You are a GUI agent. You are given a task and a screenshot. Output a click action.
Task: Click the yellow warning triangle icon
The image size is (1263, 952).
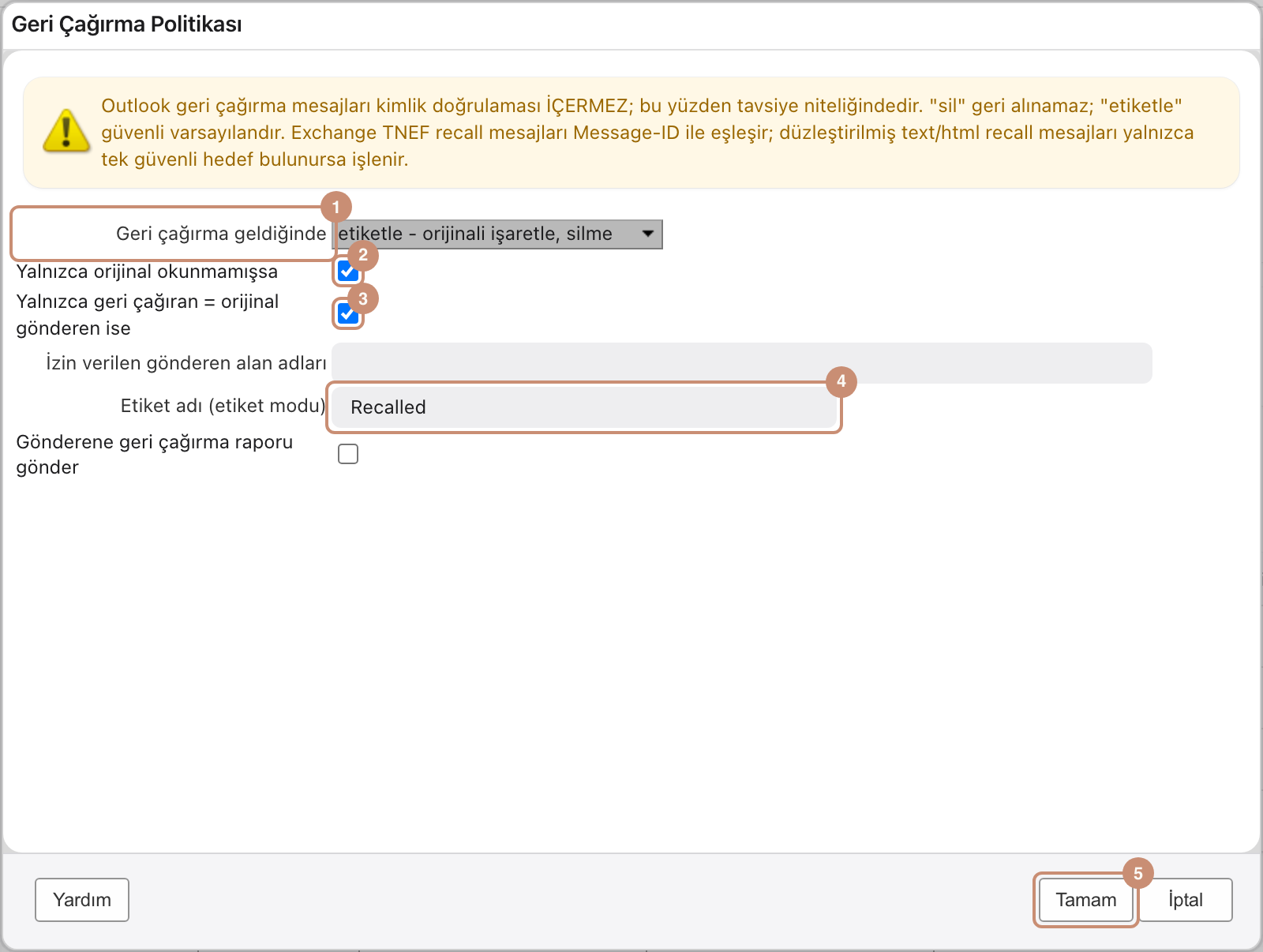pos(66,131)
